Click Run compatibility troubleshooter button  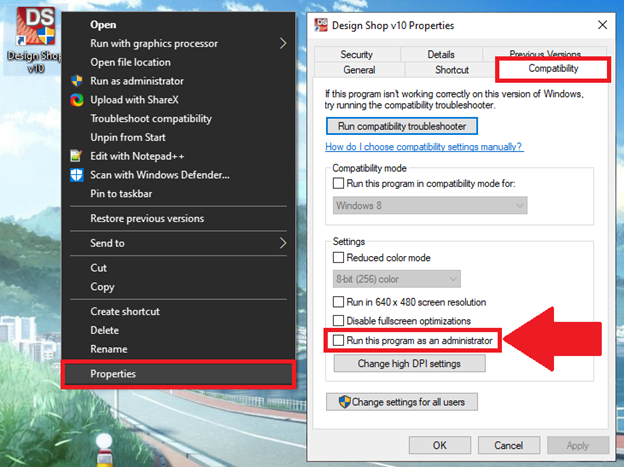pyautogui.click(x=401, y=126)
